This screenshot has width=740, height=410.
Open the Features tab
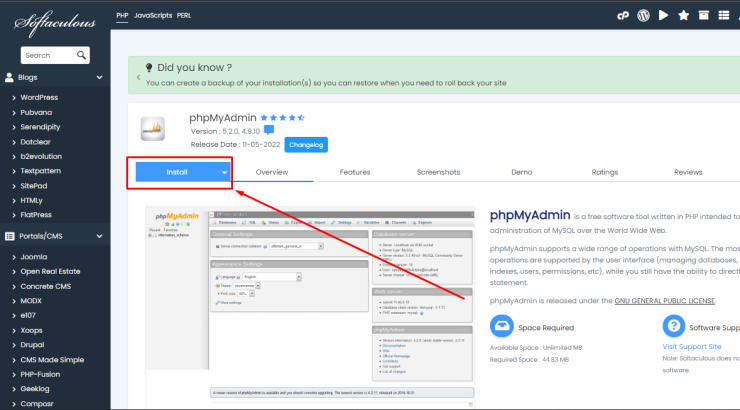tap(355, 172)
